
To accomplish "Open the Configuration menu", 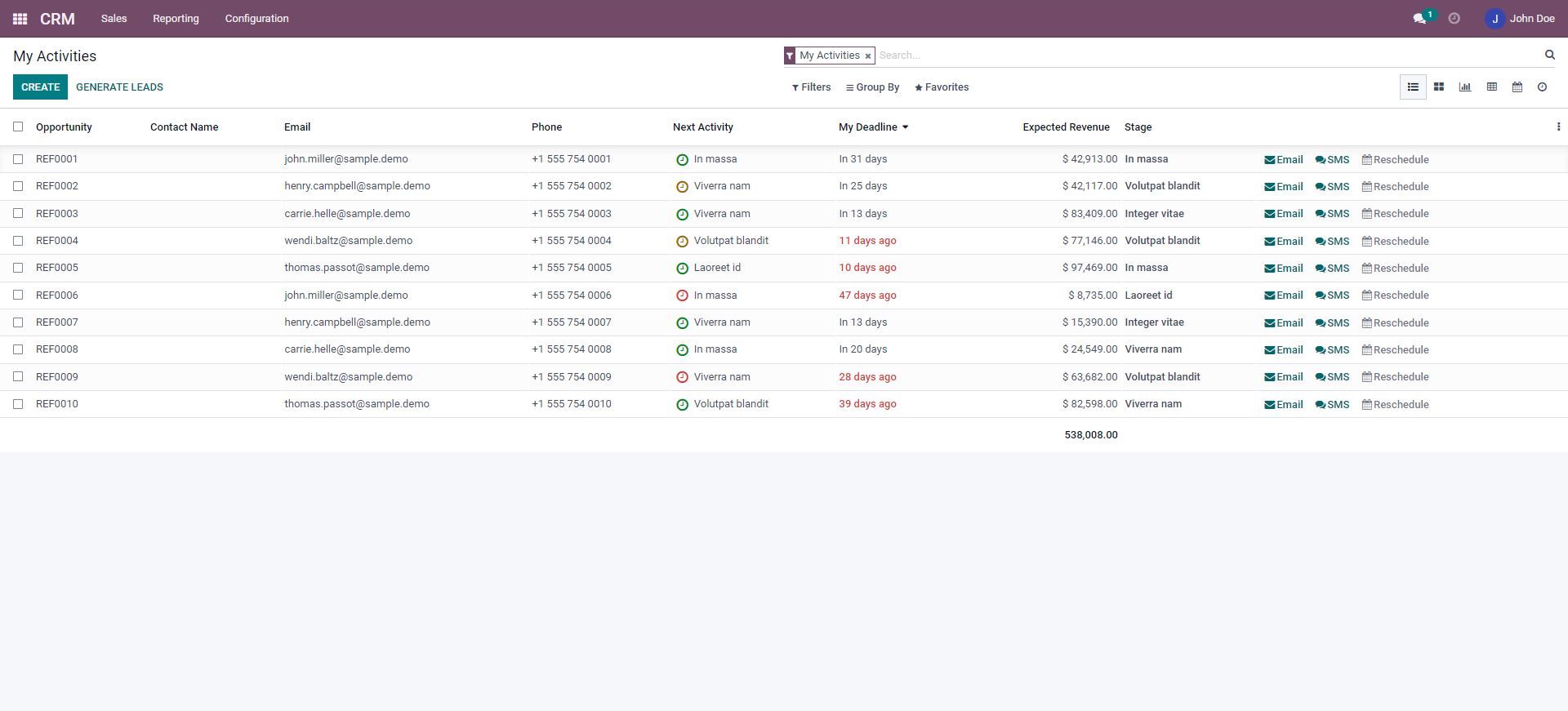I will coord(256,19).
